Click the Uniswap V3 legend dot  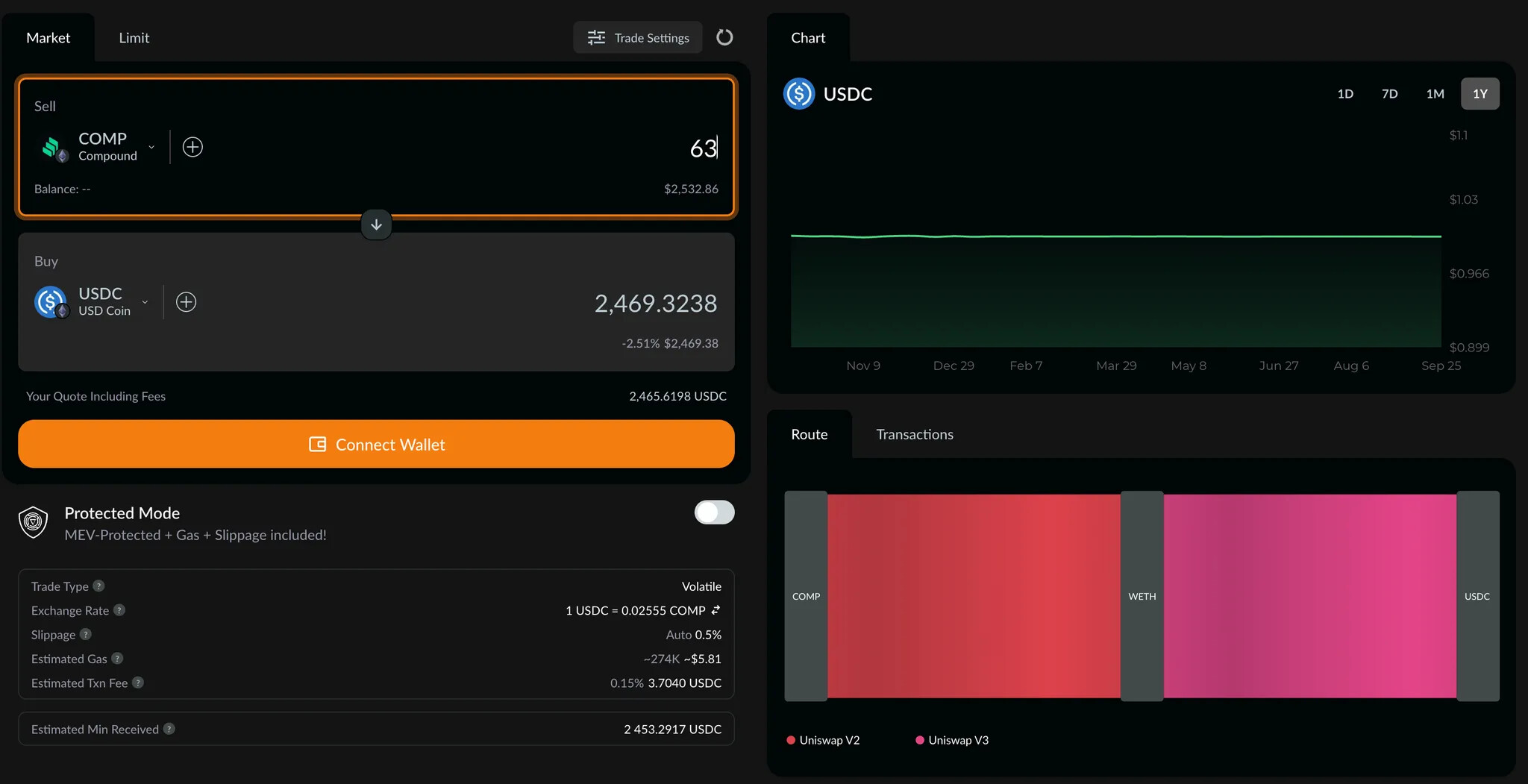(x=920, y=740)
